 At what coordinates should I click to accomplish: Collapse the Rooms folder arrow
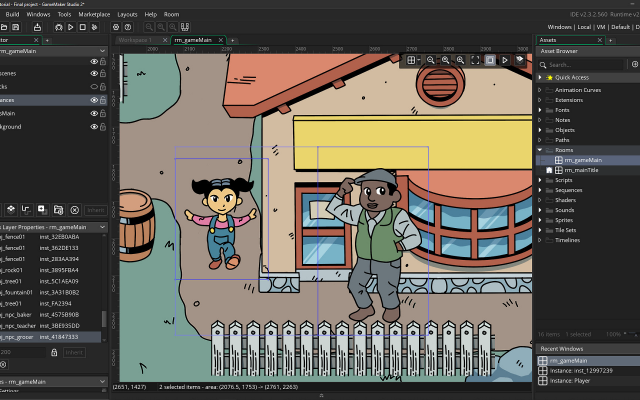click(540, 150)
